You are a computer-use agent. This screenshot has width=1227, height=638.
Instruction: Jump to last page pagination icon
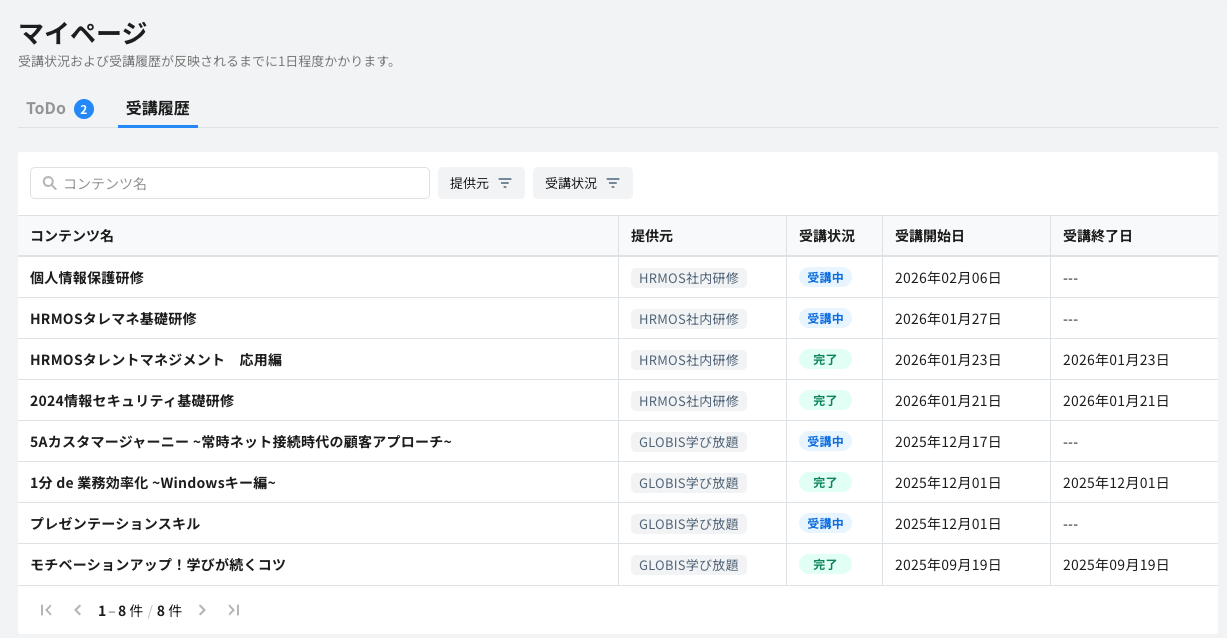point(233,610)
